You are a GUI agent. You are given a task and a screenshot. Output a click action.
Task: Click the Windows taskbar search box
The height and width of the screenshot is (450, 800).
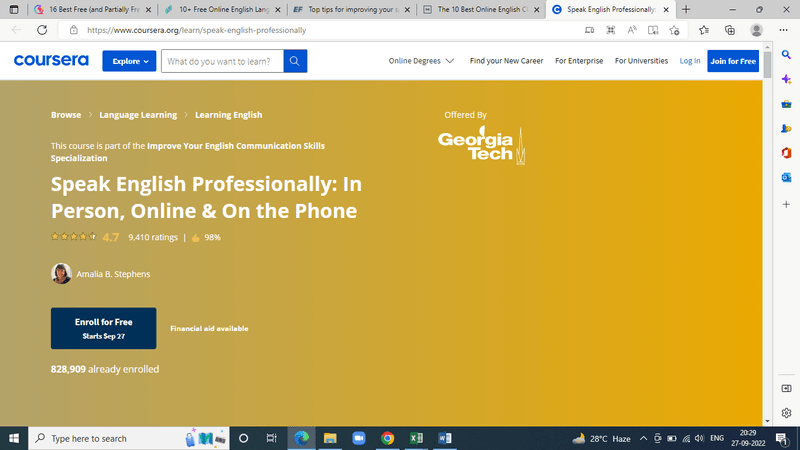pos(129,438)
